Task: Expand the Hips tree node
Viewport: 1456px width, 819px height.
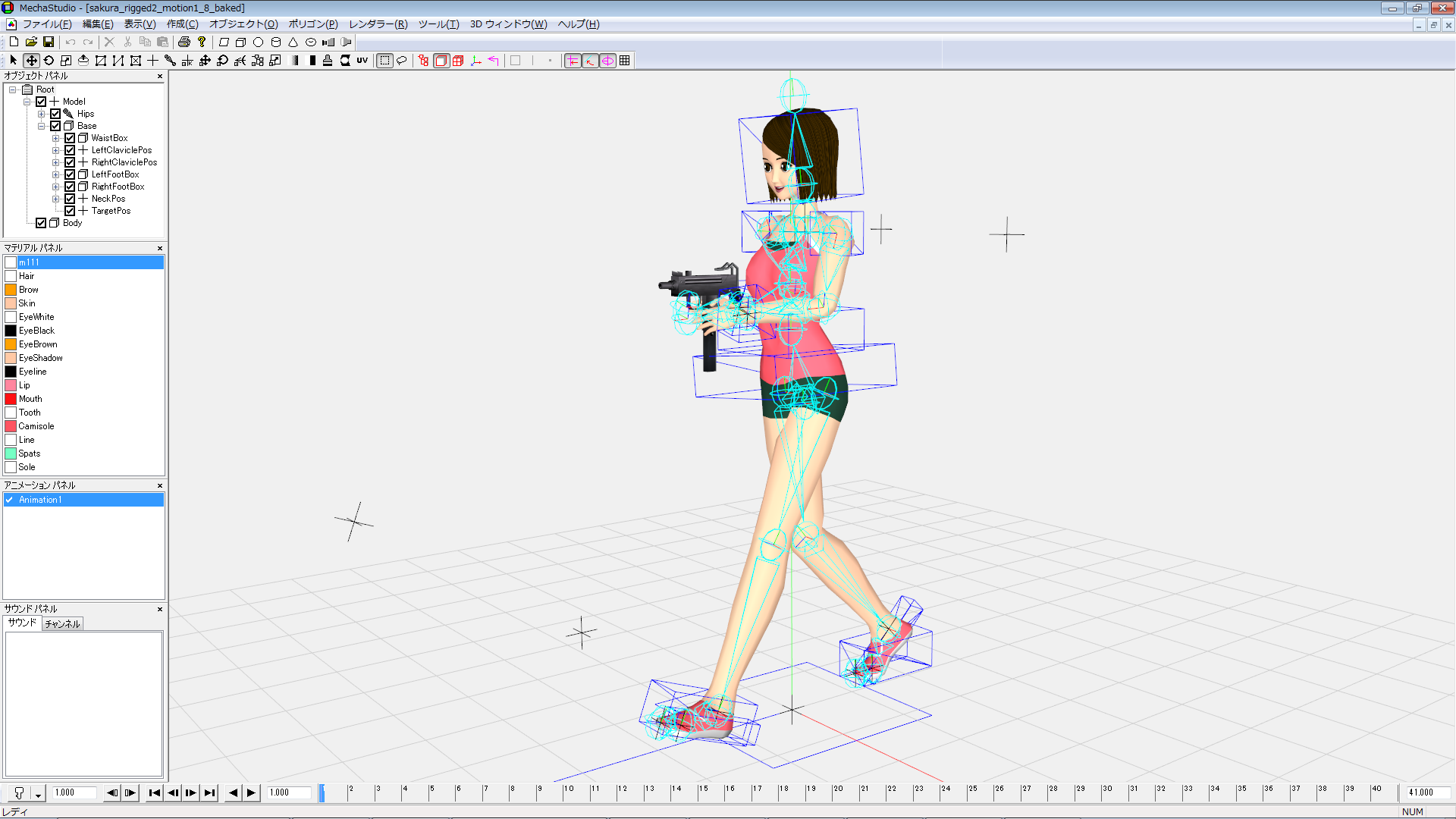Action: pyautogui.click(x=42, y=114)
